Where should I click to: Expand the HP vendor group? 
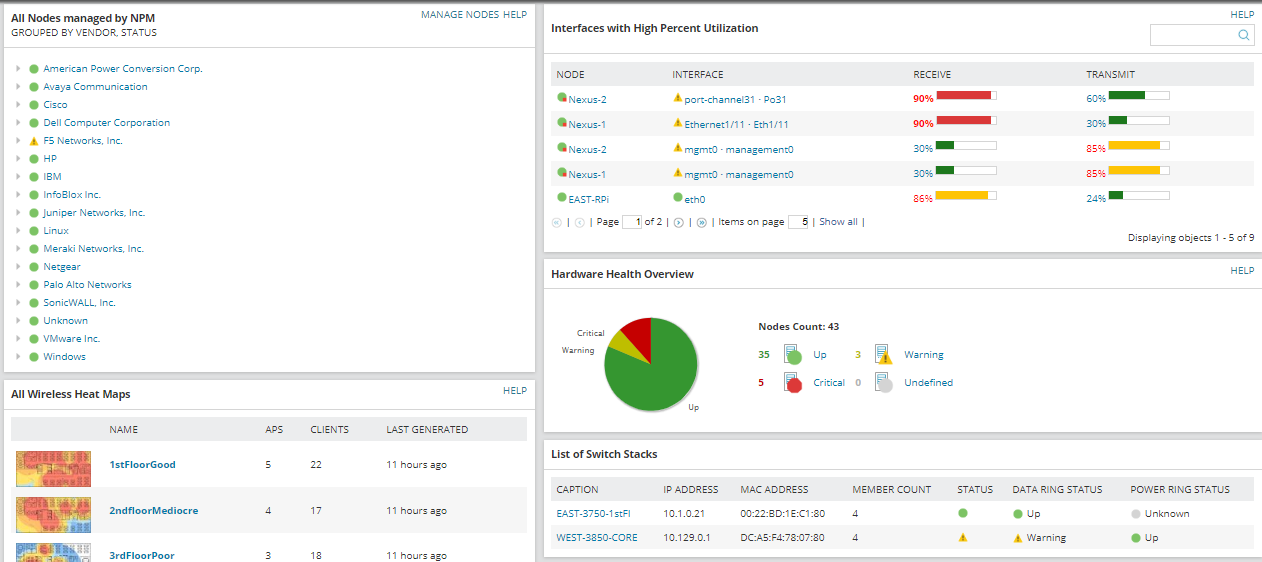pyautogui.click(x=18, y=159)
